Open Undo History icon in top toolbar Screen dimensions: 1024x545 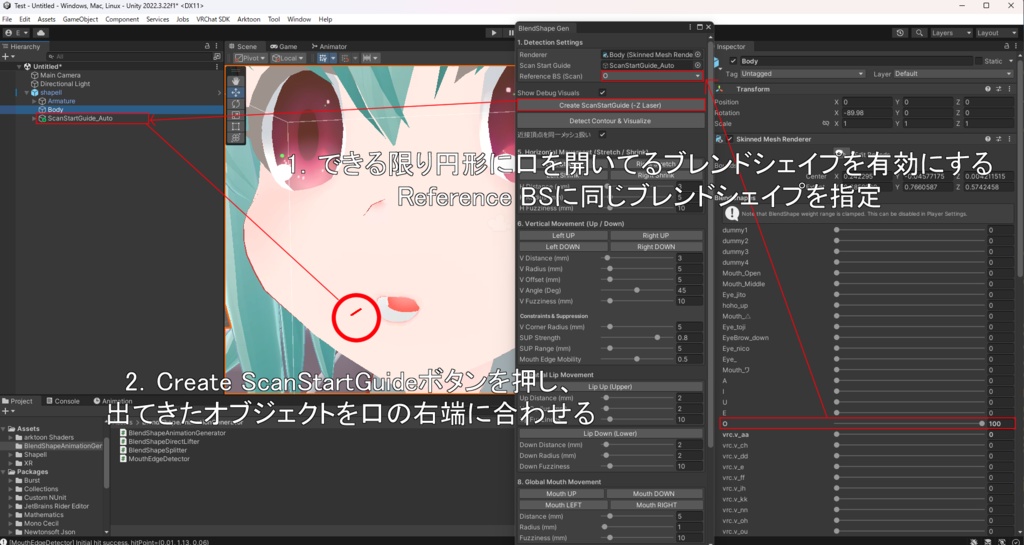(x=901, y=33)
